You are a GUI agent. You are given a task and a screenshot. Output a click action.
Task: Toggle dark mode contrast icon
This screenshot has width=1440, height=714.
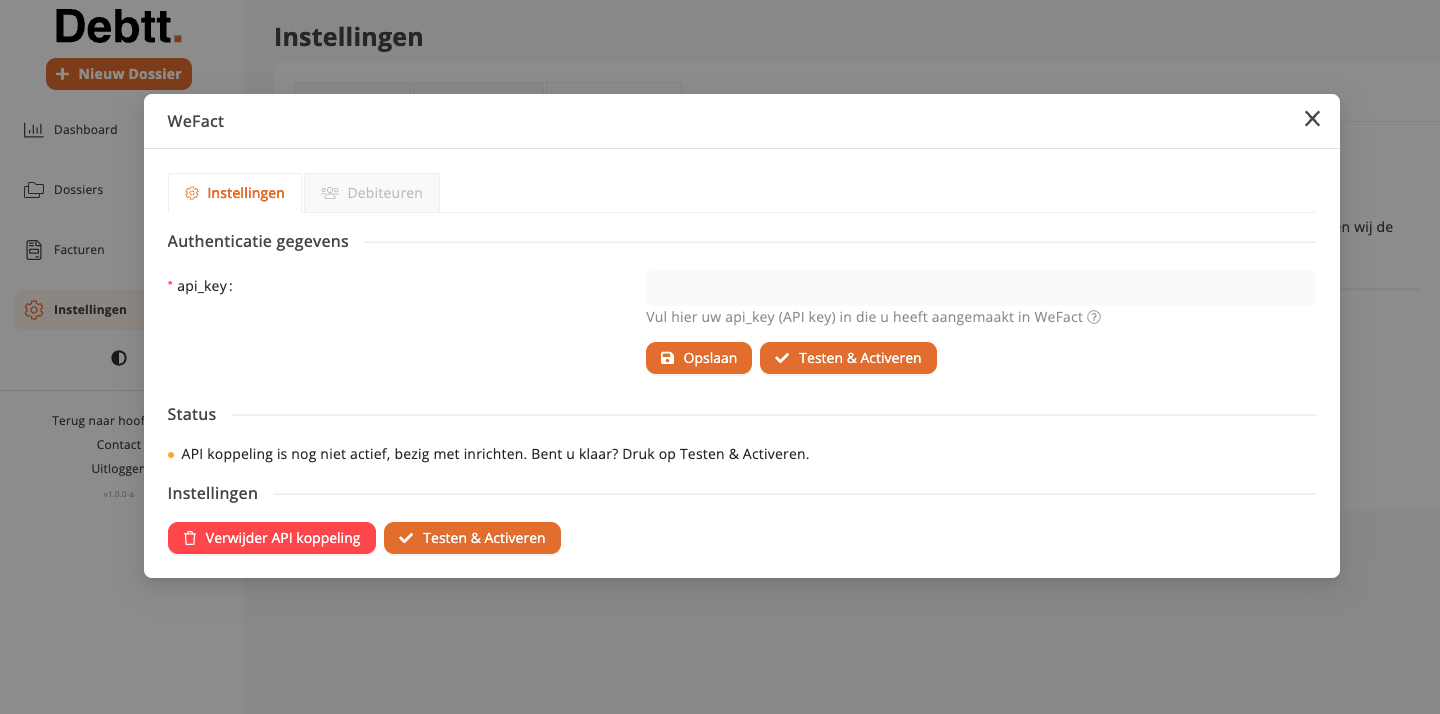[119, 358]
